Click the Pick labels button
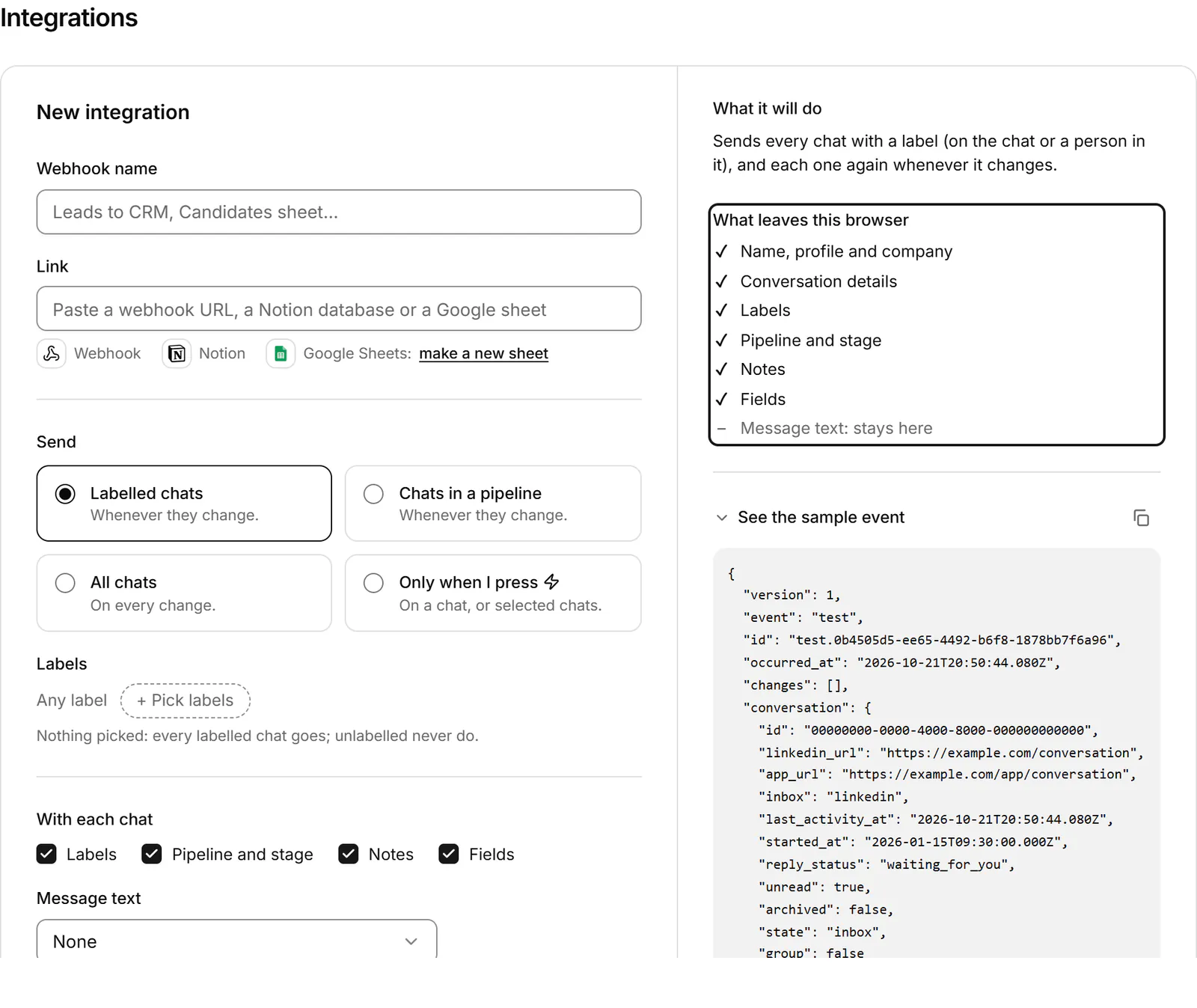 coord(186,700)
